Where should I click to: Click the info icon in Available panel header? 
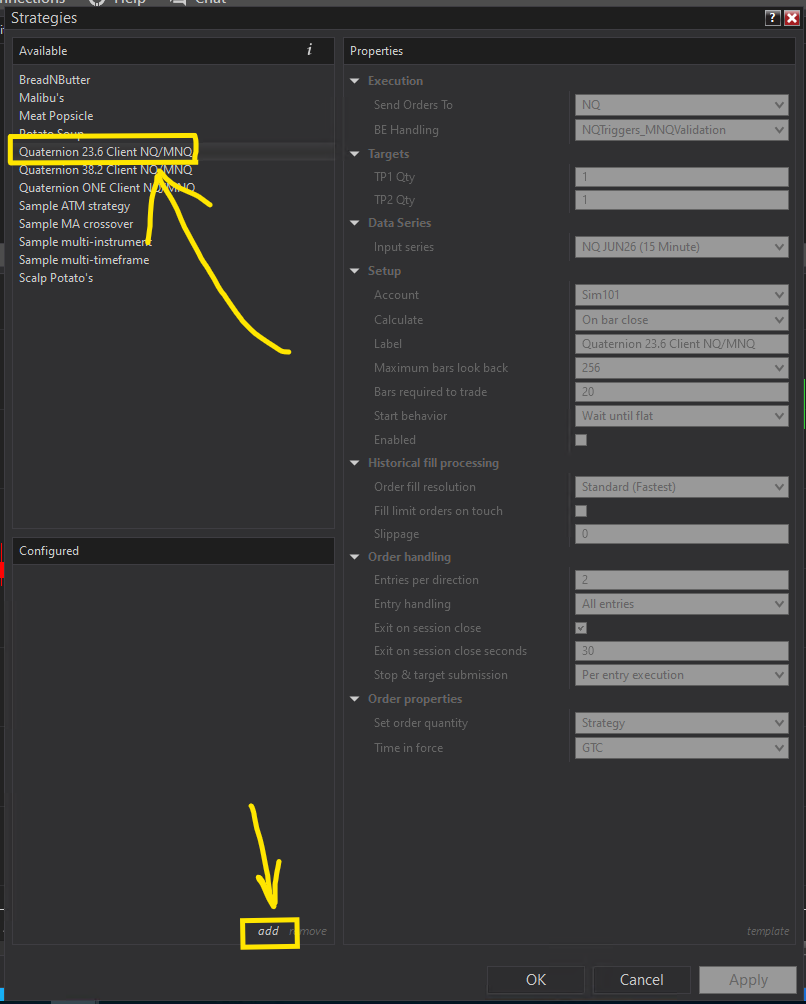point(309,51)
